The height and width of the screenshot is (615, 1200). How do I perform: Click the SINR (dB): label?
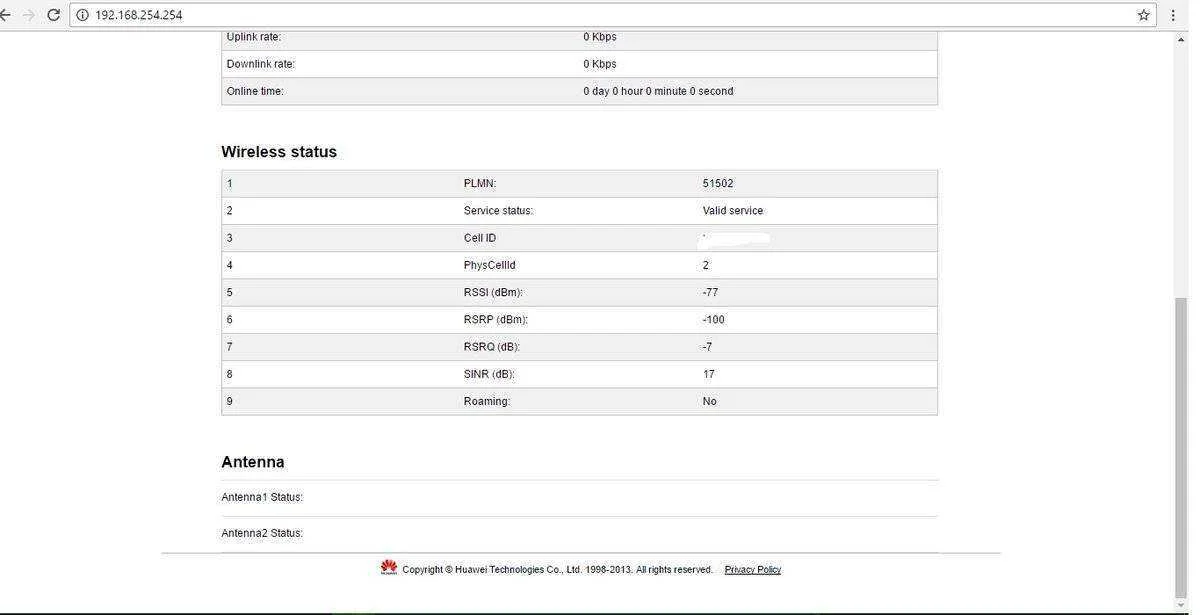[x=489, y=374]
